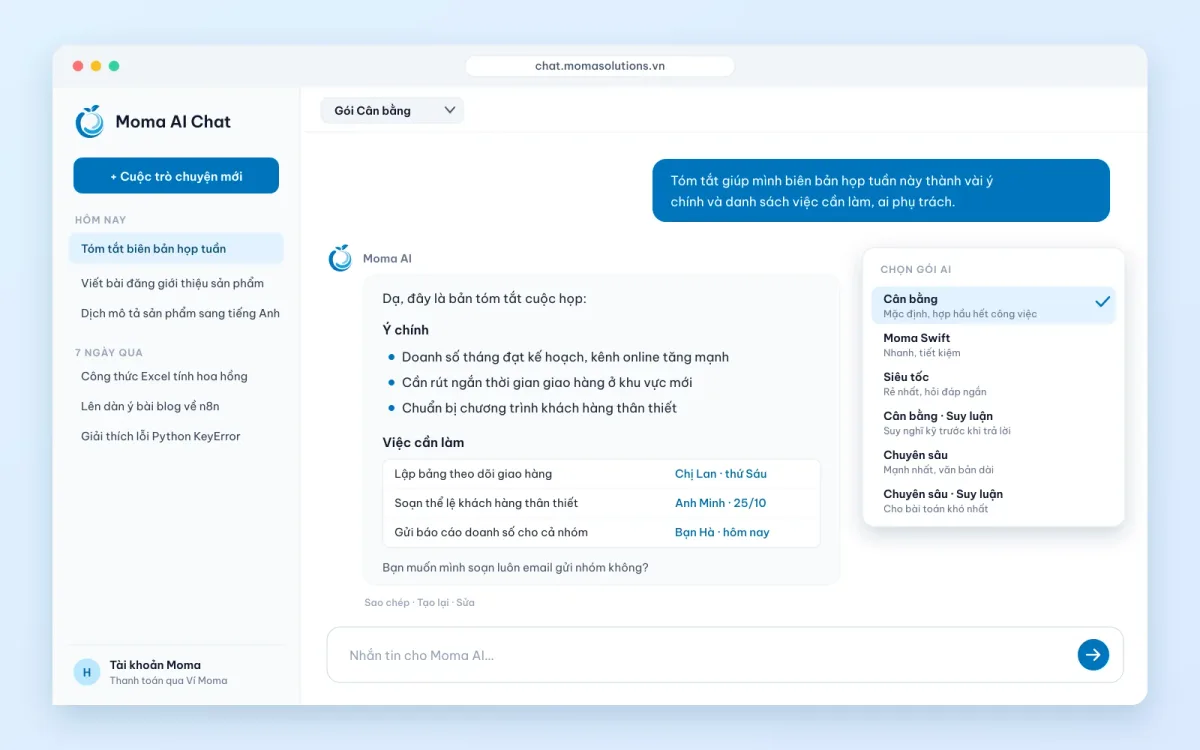Image resolution: width=1200 pixels, height=750 pixels.
Task: Open the Gói Cân bằng dropdown
Action: click(392, 110)
